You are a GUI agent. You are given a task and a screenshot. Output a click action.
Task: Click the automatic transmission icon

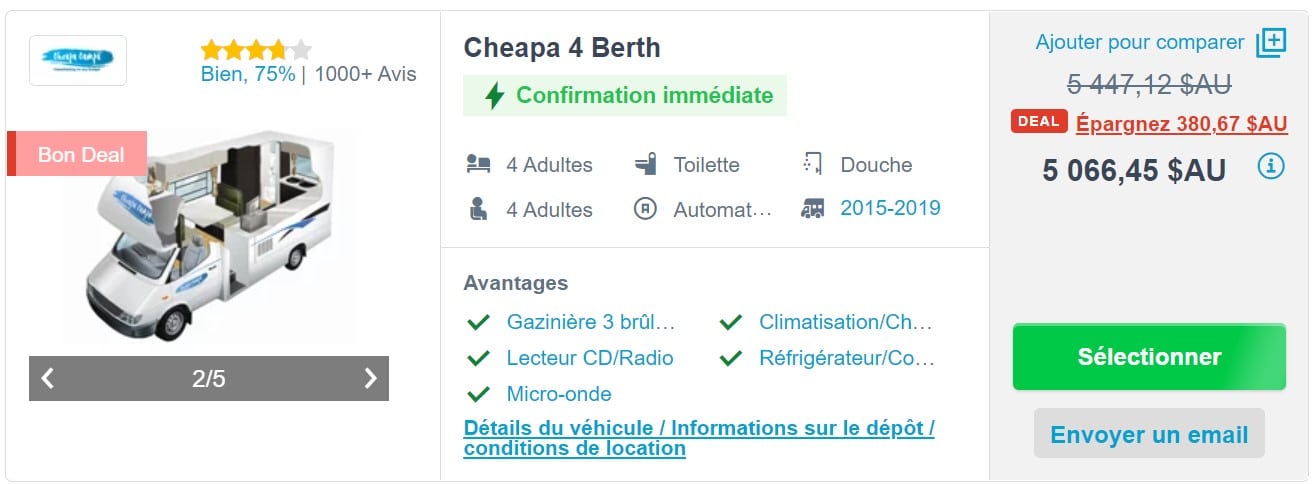point(646,209)
